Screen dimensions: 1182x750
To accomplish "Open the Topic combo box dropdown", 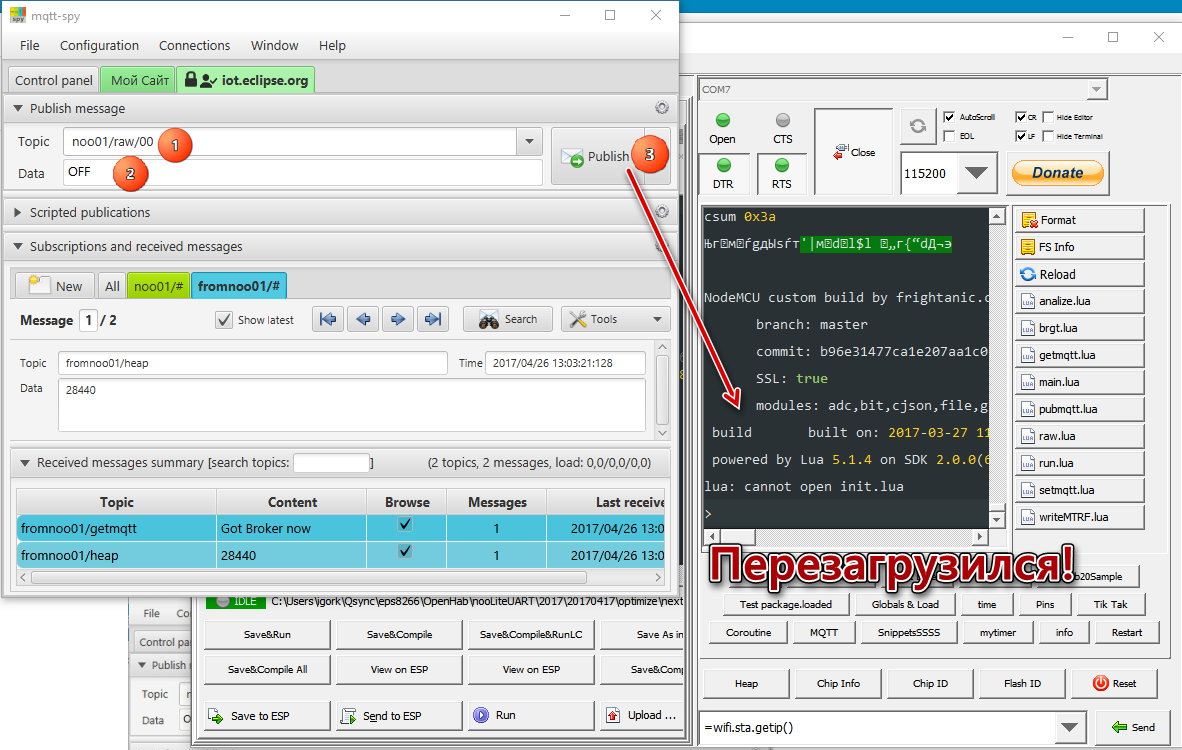I will [529, 143].
